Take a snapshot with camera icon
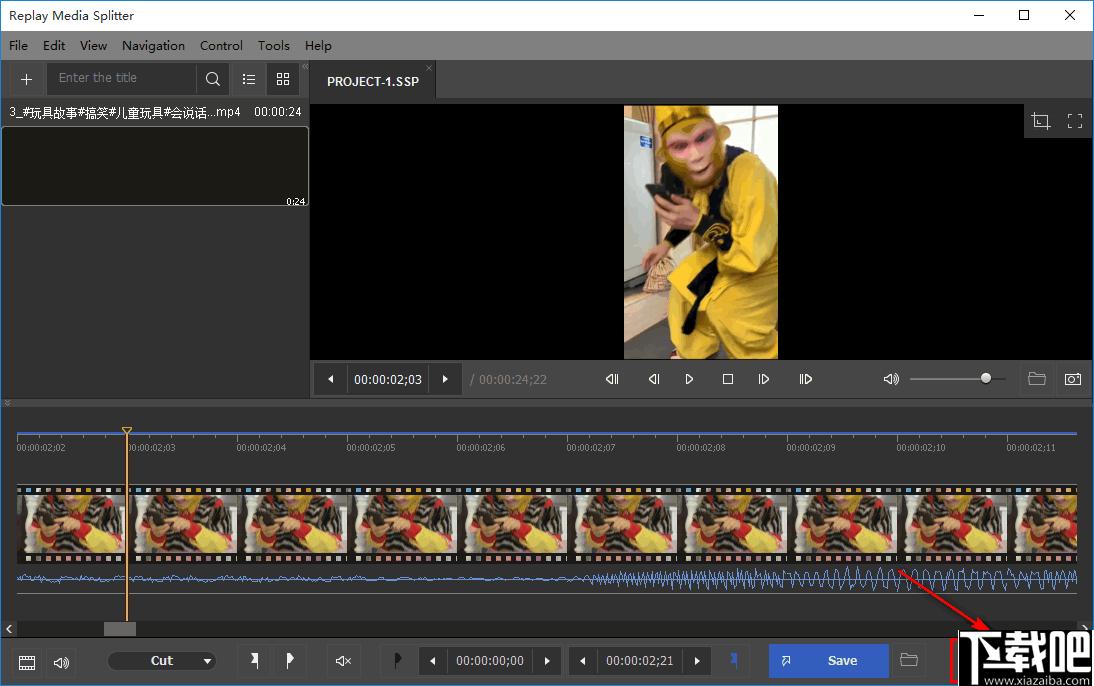This screenshot has height=686, width=1094. 1073,379
